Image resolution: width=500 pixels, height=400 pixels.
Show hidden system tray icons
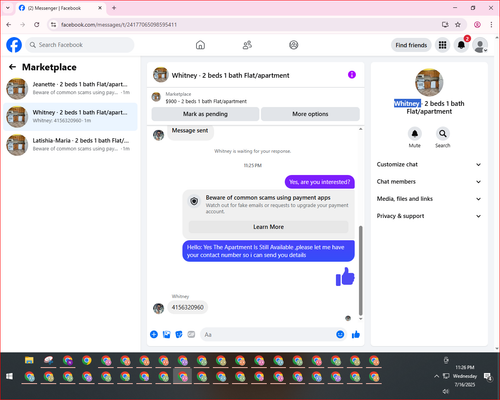click(x=436, y=376)
